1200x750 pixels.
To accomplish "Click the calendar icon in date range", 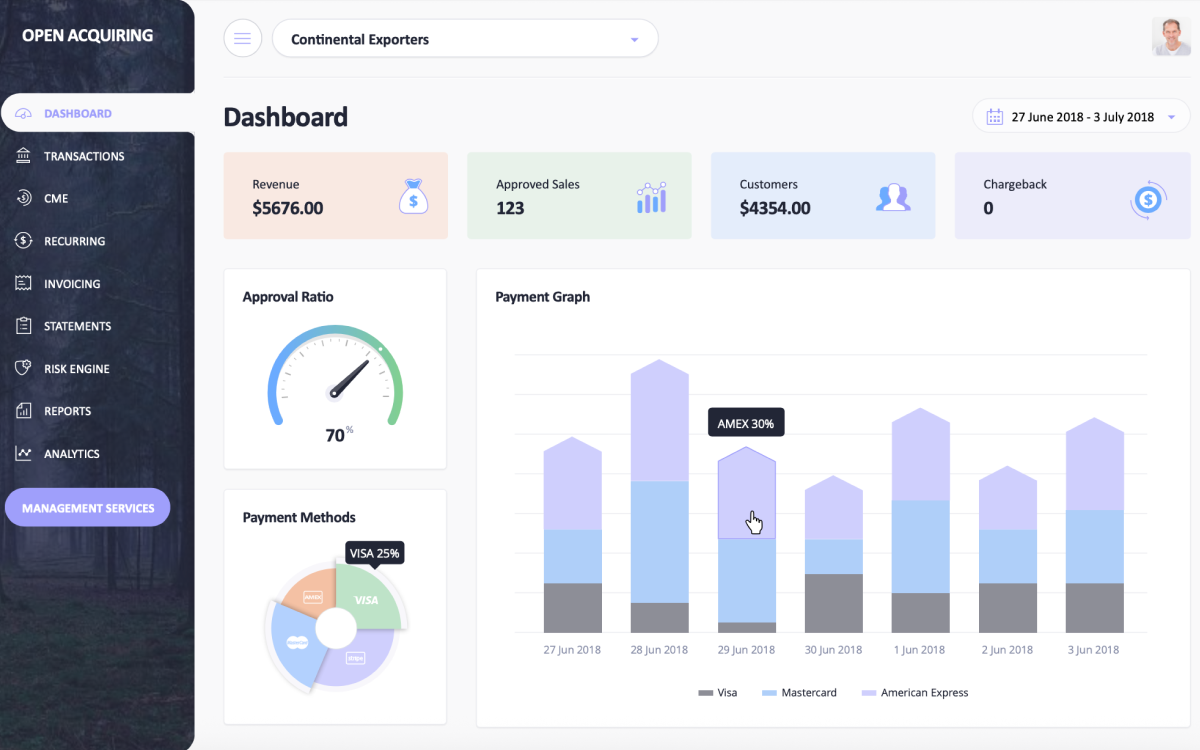I will click(994, 117).
